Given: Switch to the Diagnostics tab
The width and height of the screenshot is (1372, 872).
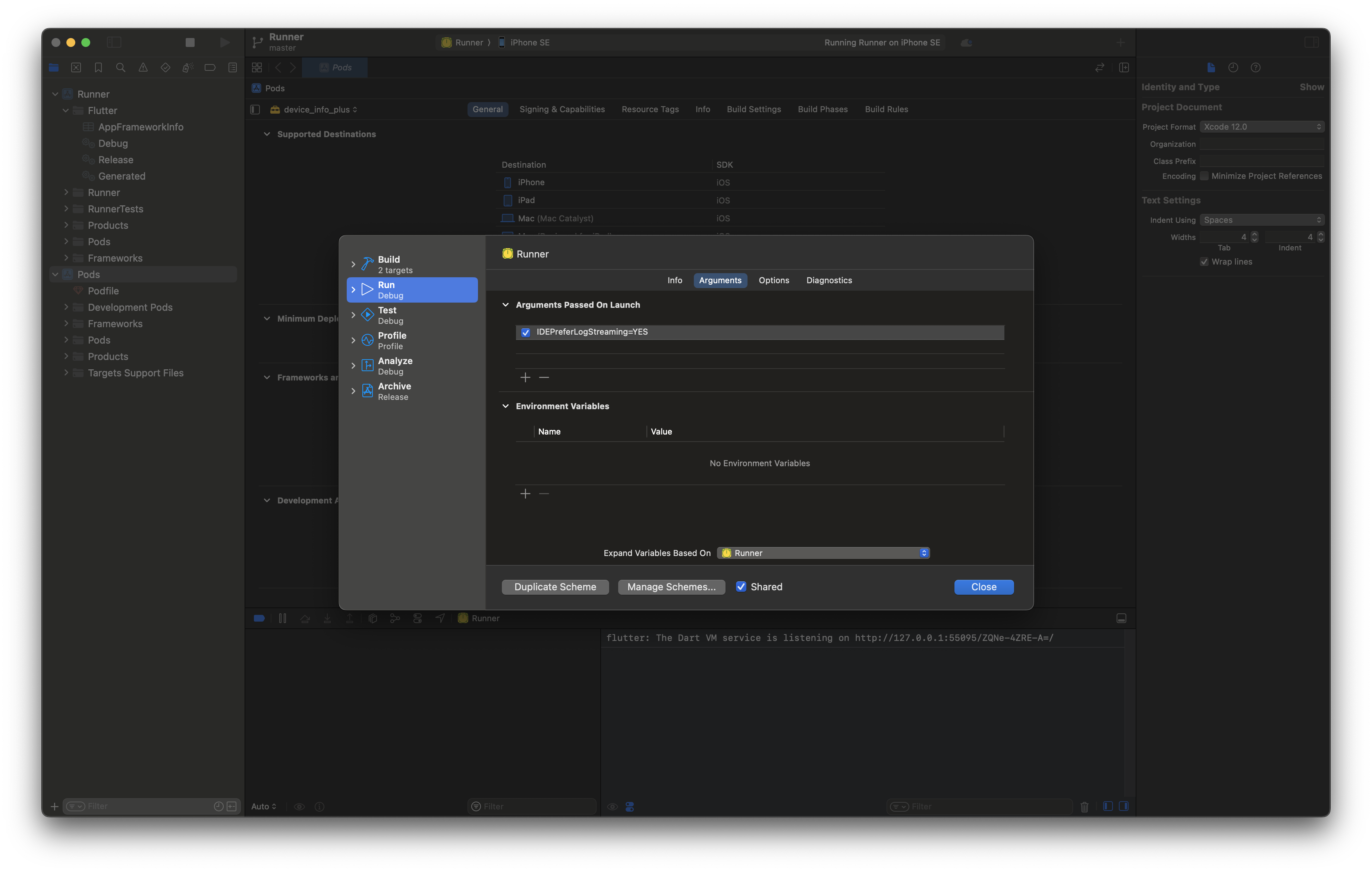Looking at the screenshot, I should (x=829, y=280).
